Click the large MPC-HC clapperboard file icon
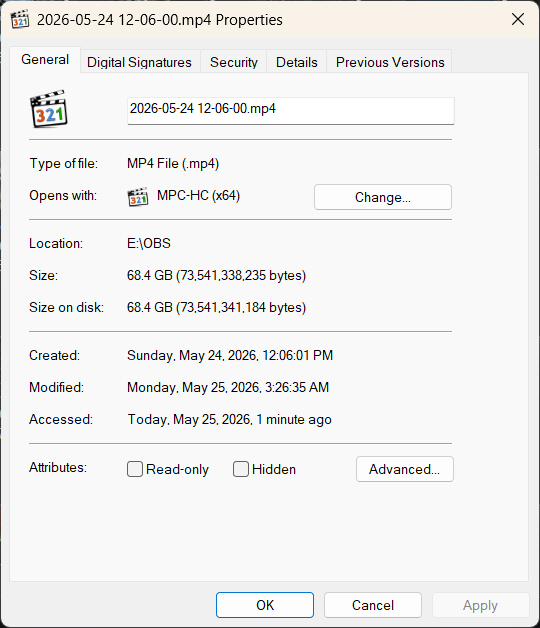This screenshot has width=540, height=628. 48,109
